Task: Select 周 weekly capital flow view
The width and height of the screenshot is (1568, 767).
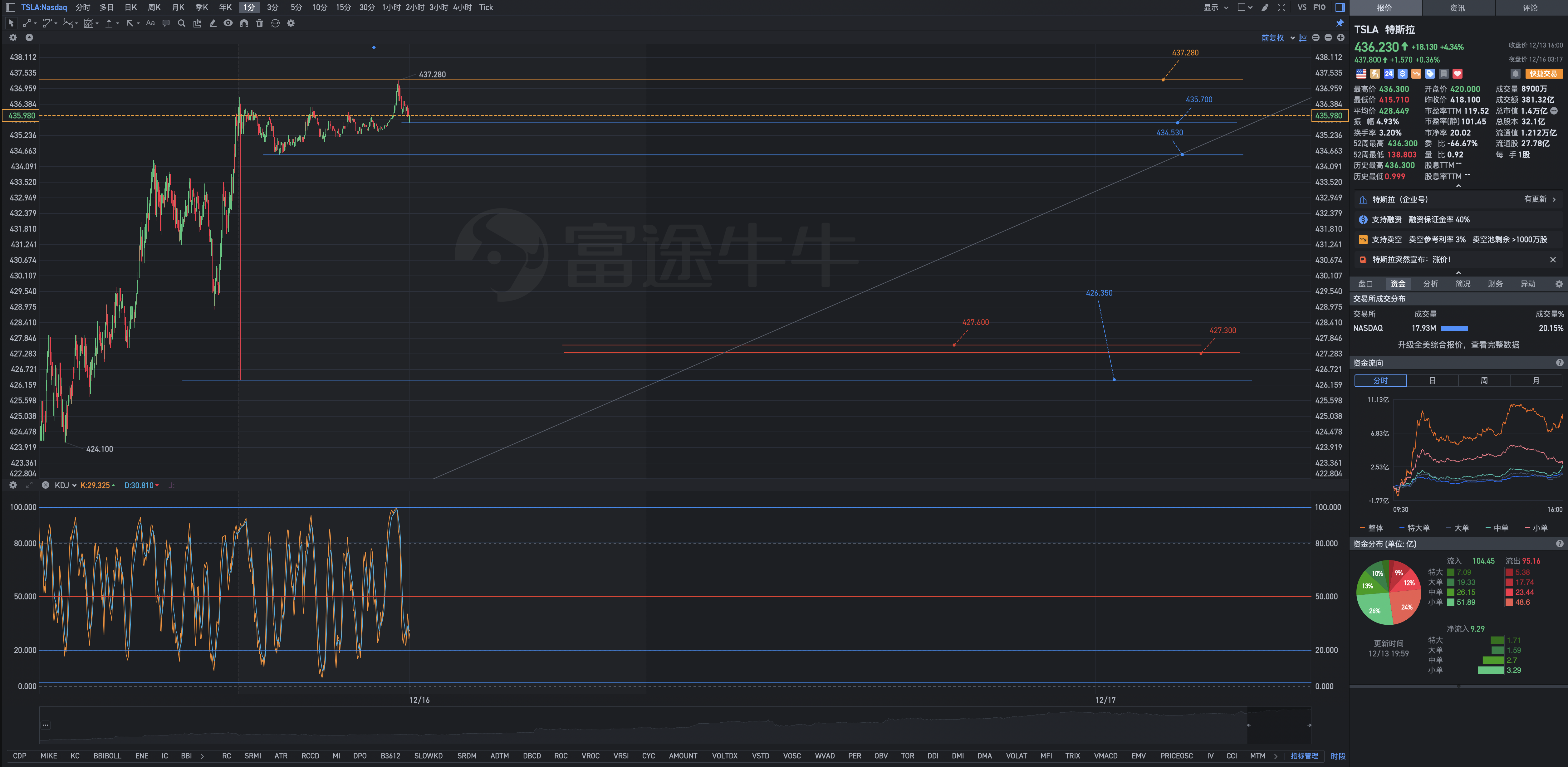Action: tap(1484, 380)
